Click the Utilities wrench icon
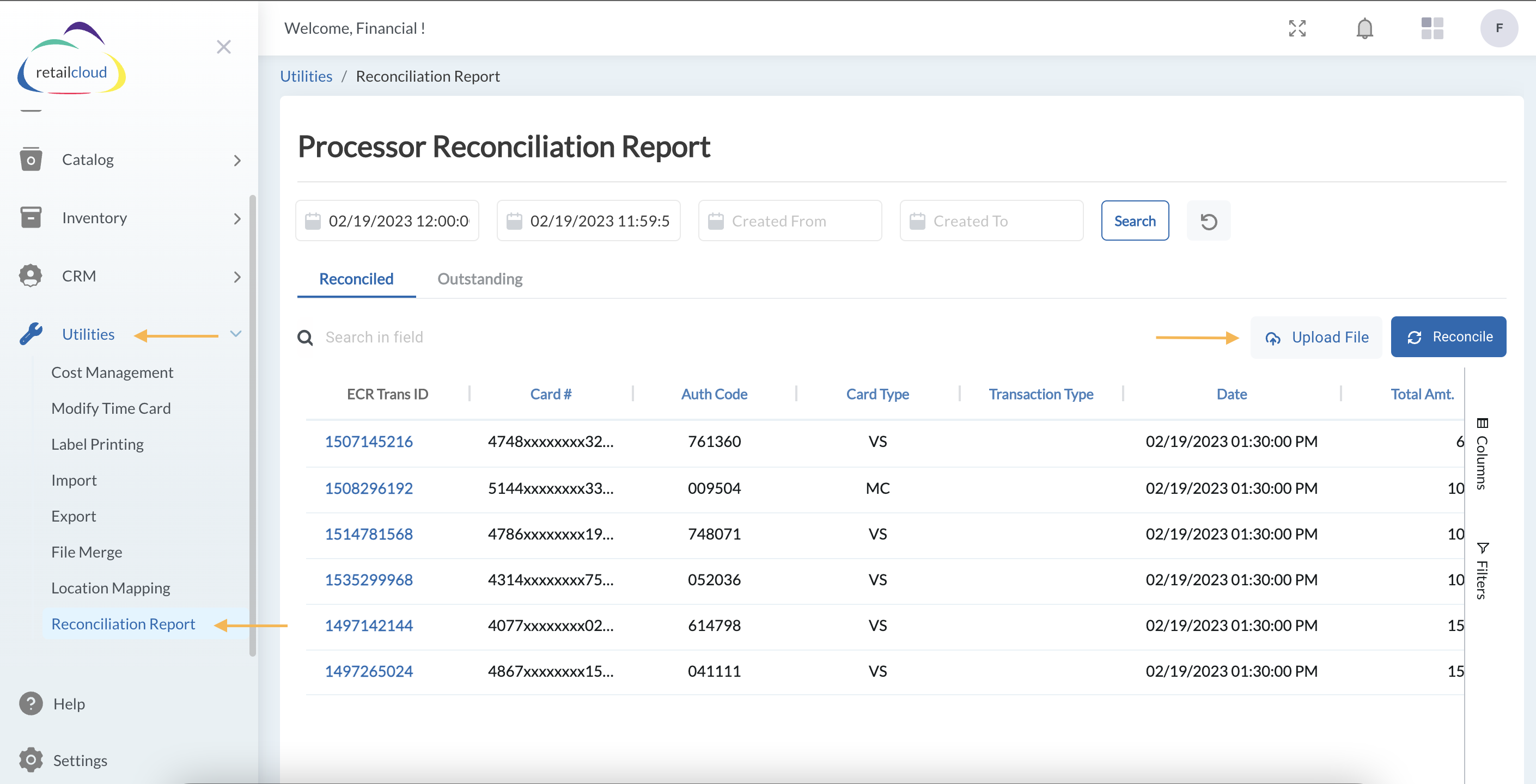Screen dimensions: 1536x784 click(31, 334)
